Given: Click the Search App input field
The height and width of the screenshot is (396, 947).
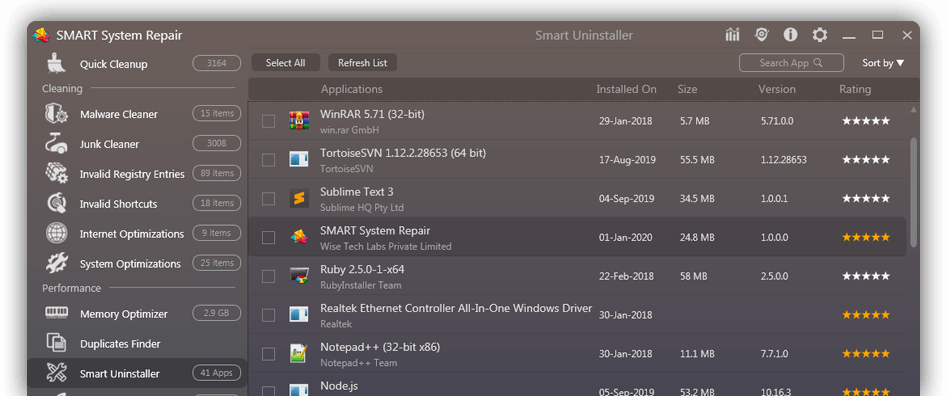Looking at the screenshot, I should coord(791,63).
